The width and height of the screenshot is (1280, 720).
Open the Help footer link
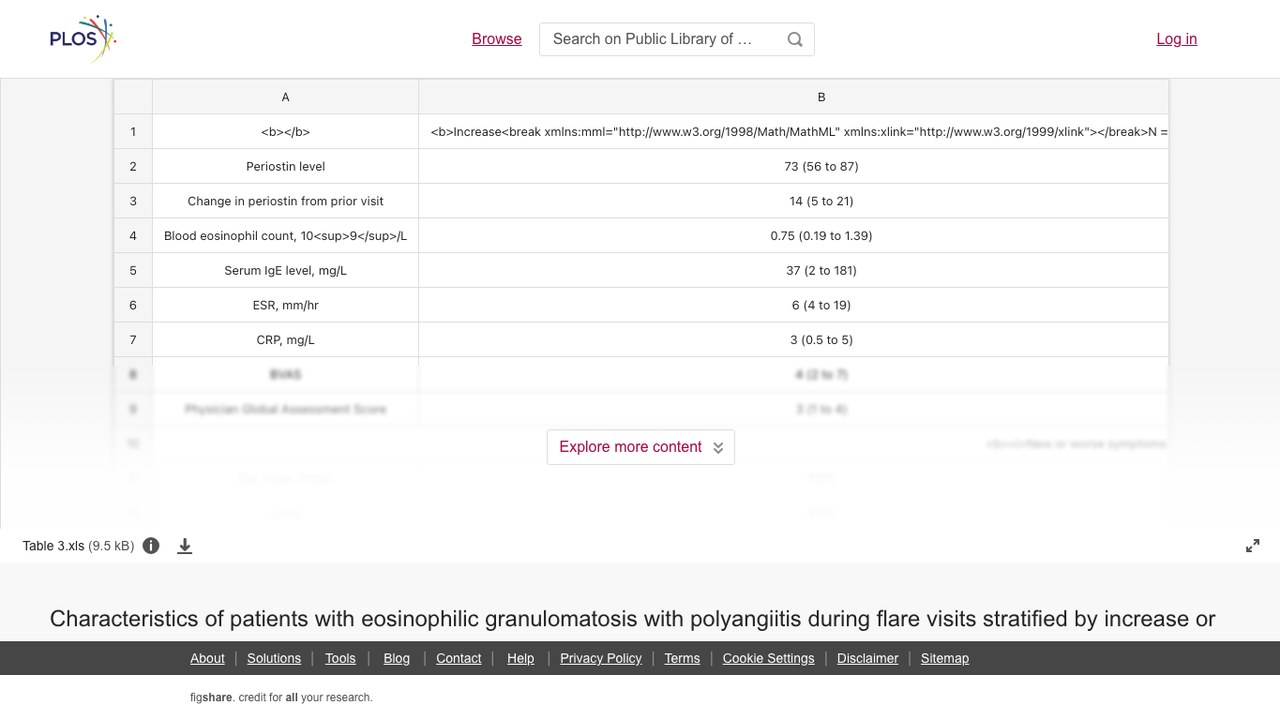coord(521,658)
